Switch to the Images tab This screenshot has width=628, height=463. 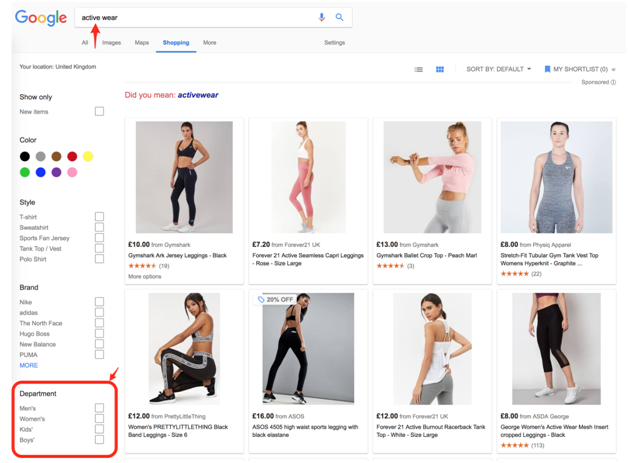tap(111, 43)
